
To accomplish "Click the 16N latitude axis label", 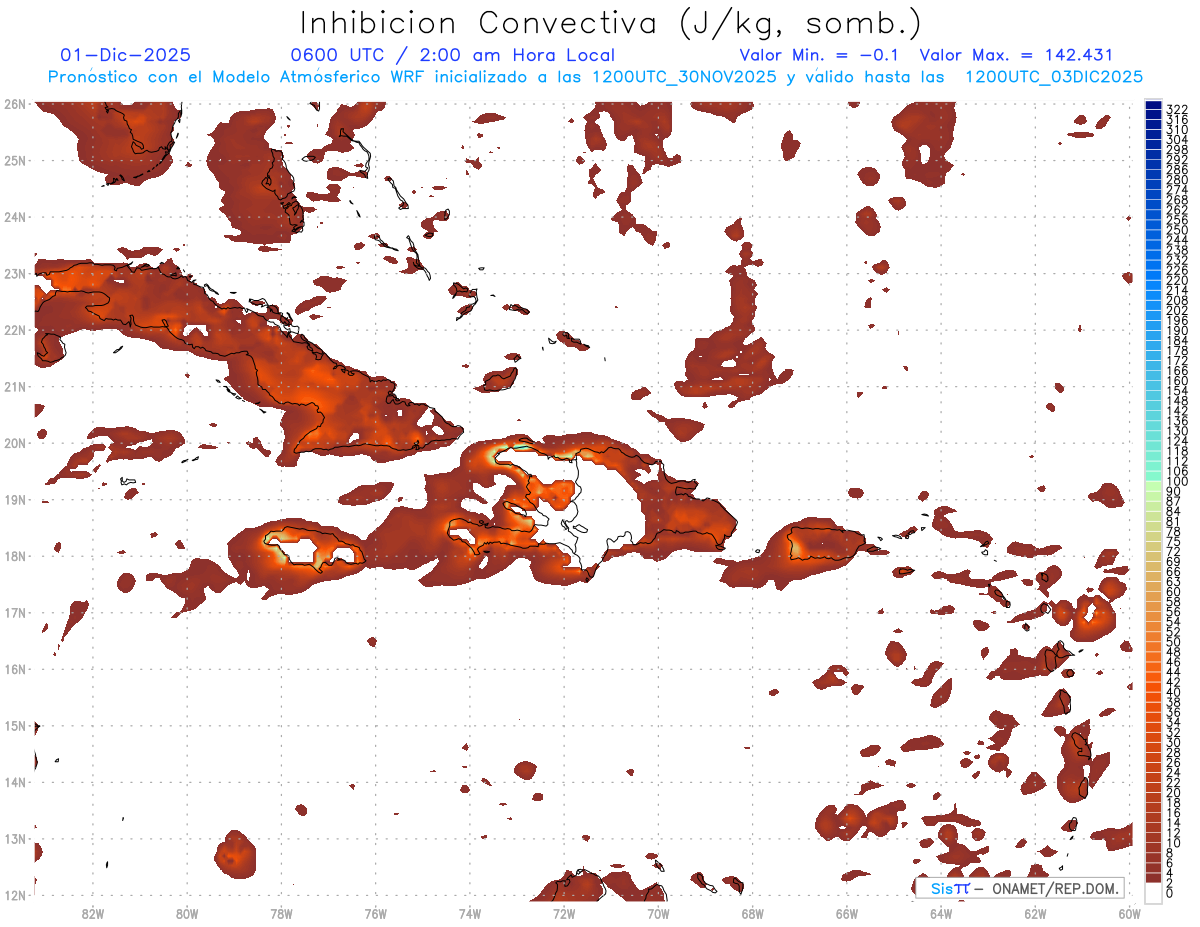I will click(14, 669).
